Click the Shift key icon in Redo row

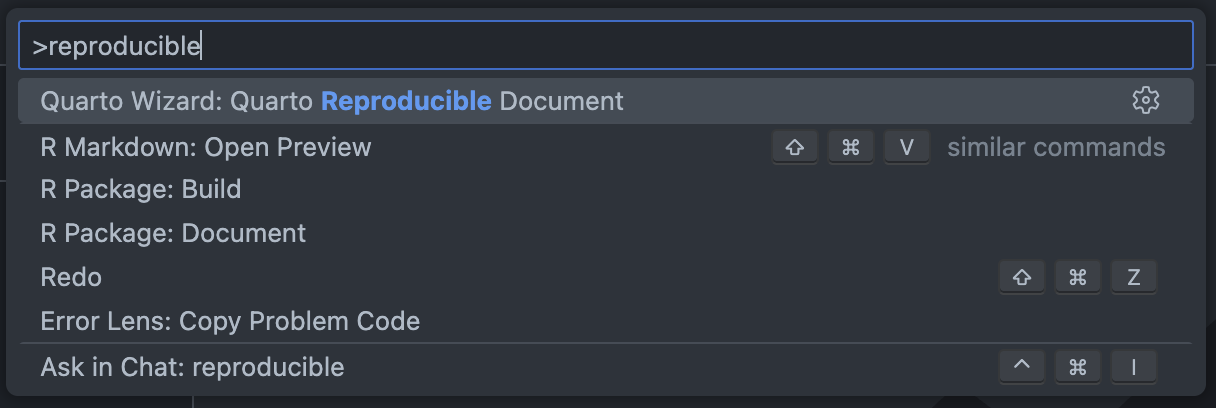point(1022,277)
